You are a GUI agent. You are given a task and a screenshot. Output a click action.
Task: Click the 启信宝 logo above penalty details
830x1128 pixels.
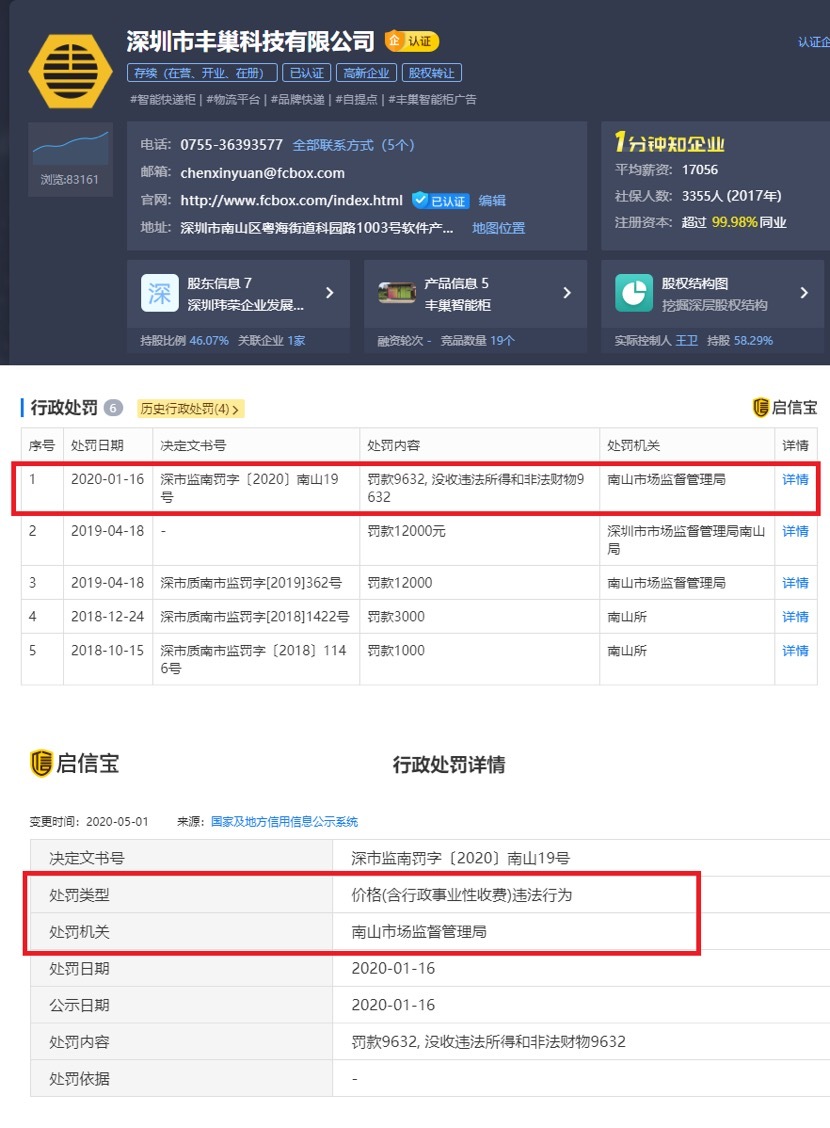[x=74, y=763]
